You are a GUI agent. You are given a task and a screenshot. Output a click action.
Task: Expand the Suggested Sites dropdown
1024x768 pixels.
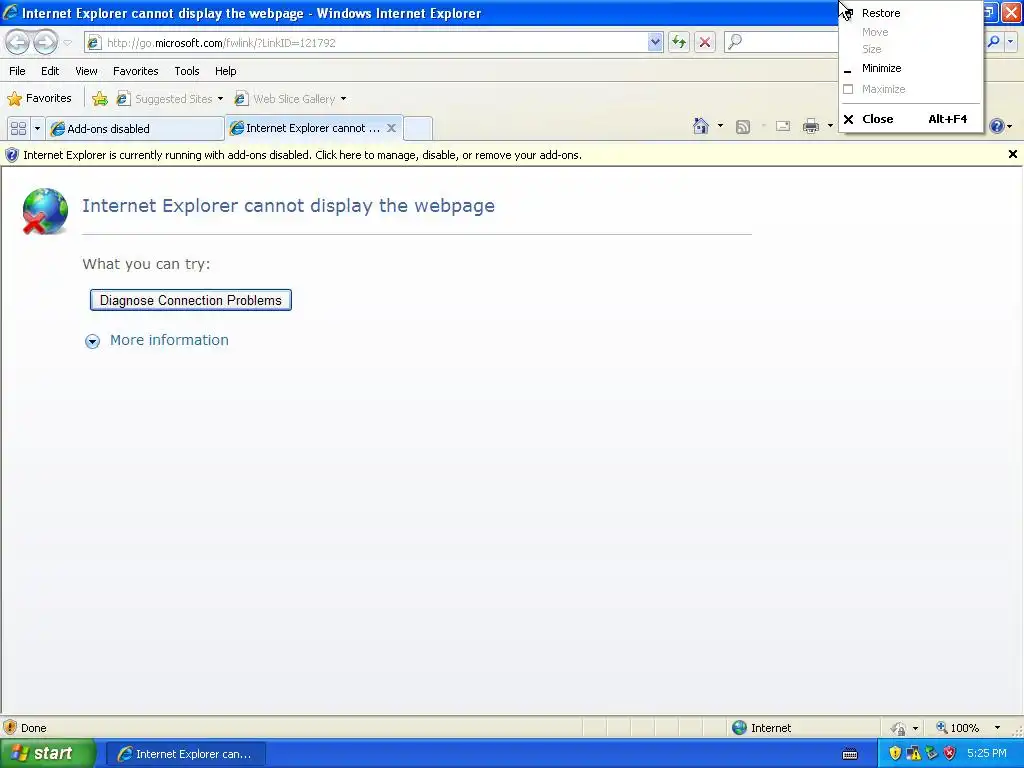tap(220, 99)
